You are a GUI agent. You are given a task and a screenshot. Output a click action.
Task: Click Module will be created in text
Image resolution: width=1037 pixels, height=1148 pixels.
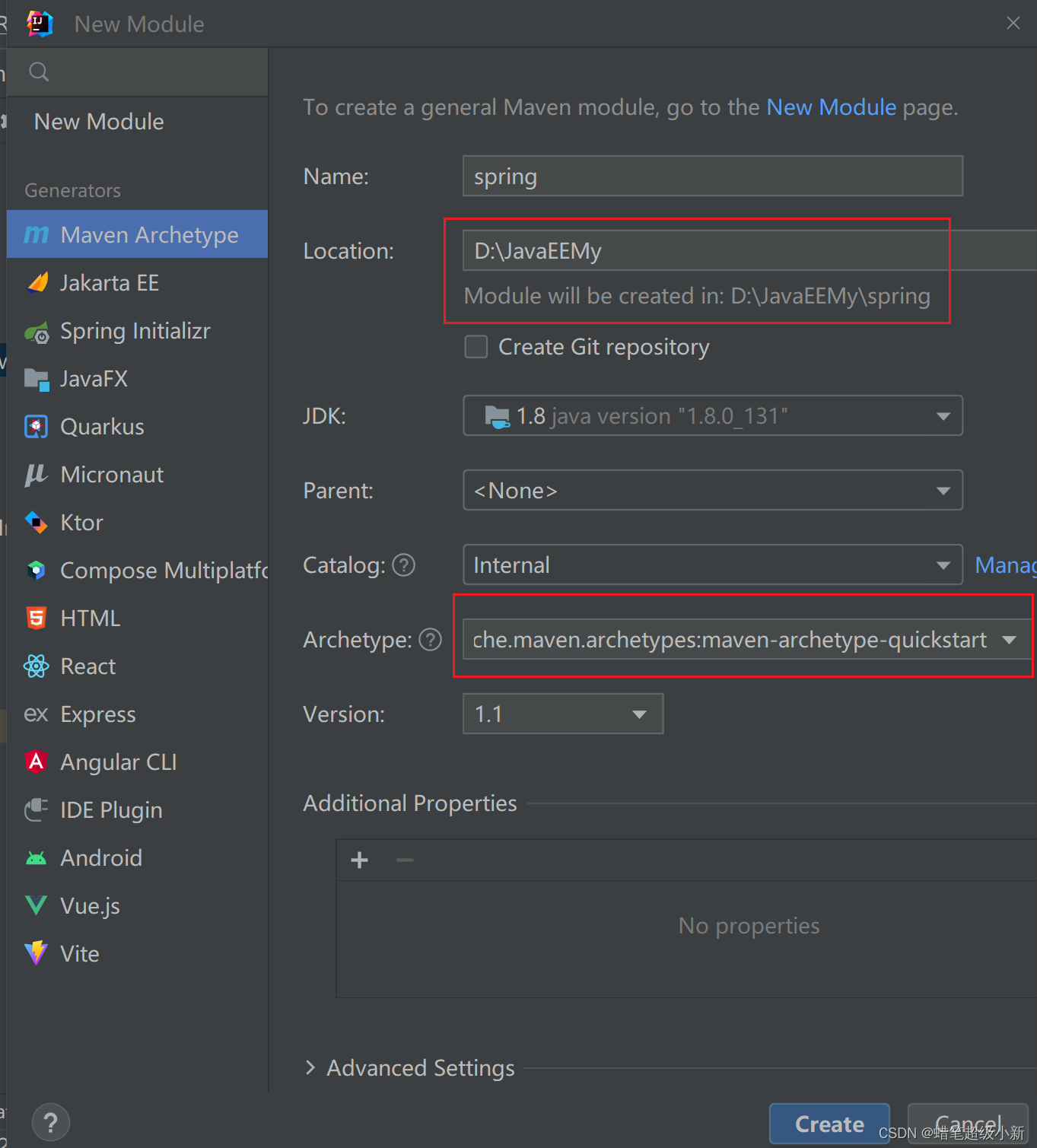pyautogui.click(x=697, y=296)
